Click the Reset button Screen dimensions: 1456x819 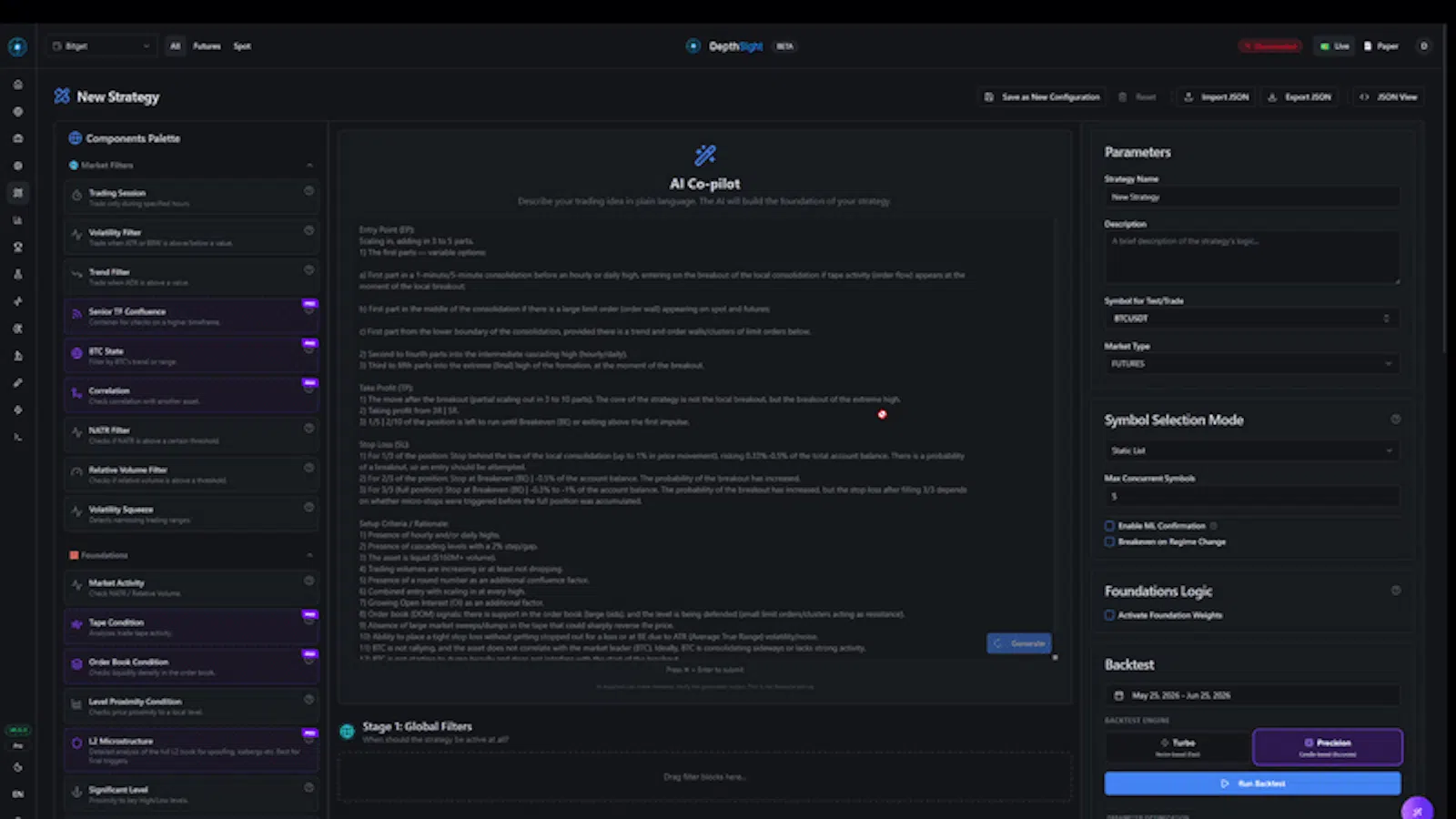(x=1137, y=96)
